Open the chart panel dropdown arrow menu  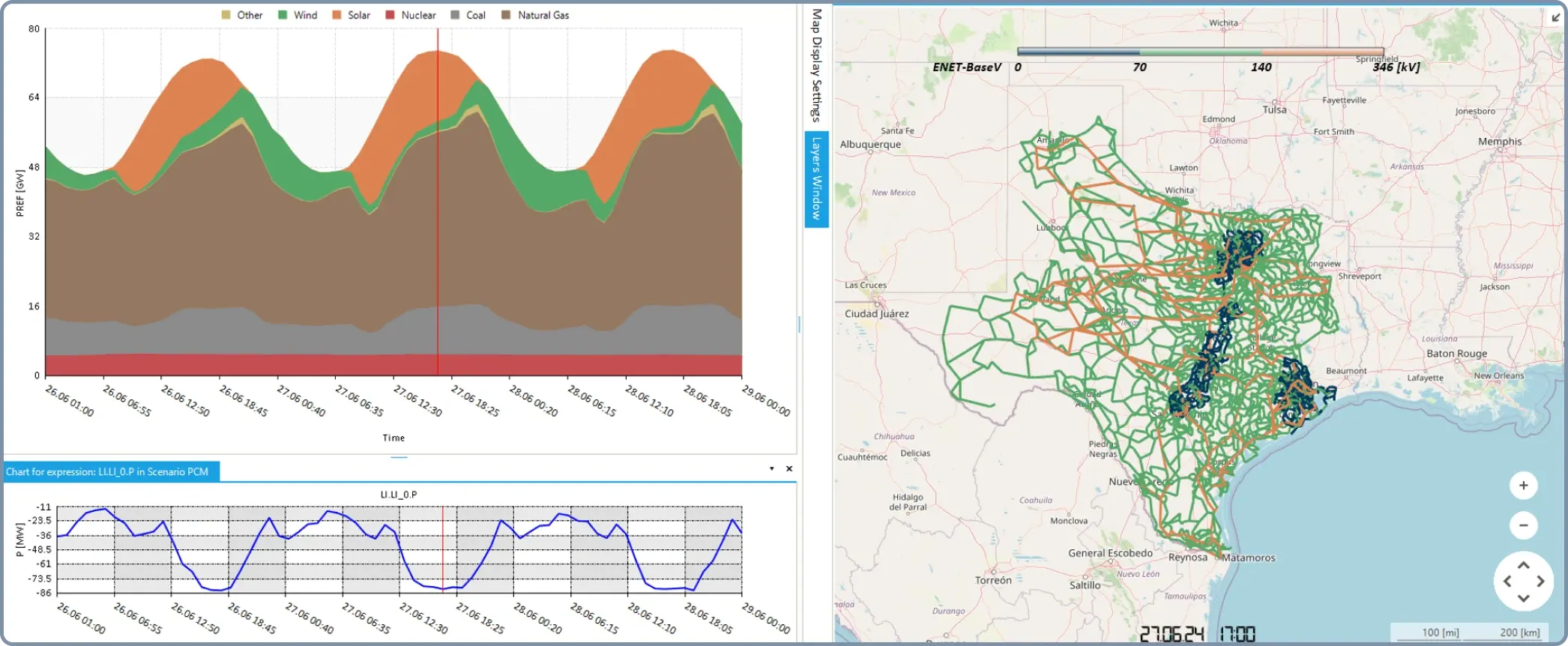771,469
